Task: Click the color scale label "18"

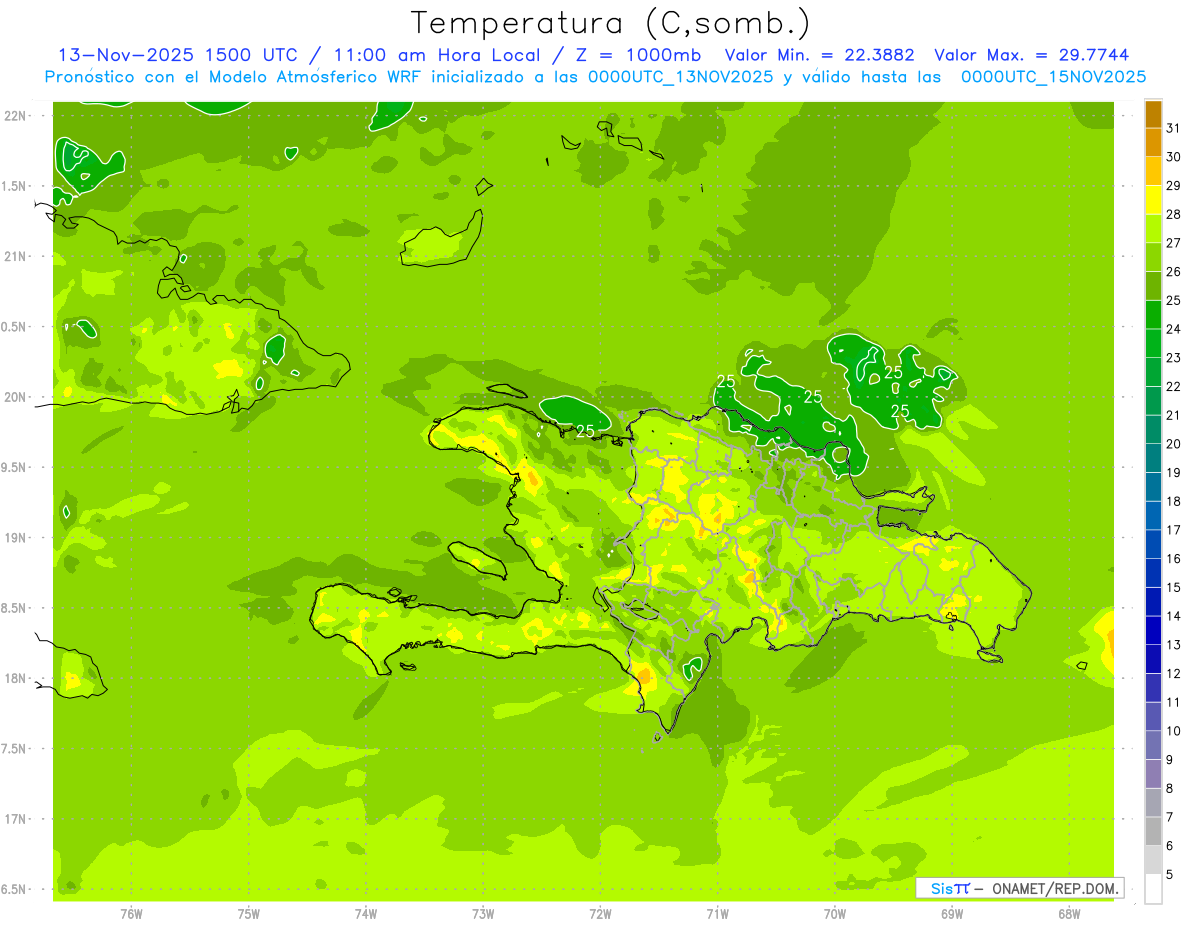Action: (1173, 501)
